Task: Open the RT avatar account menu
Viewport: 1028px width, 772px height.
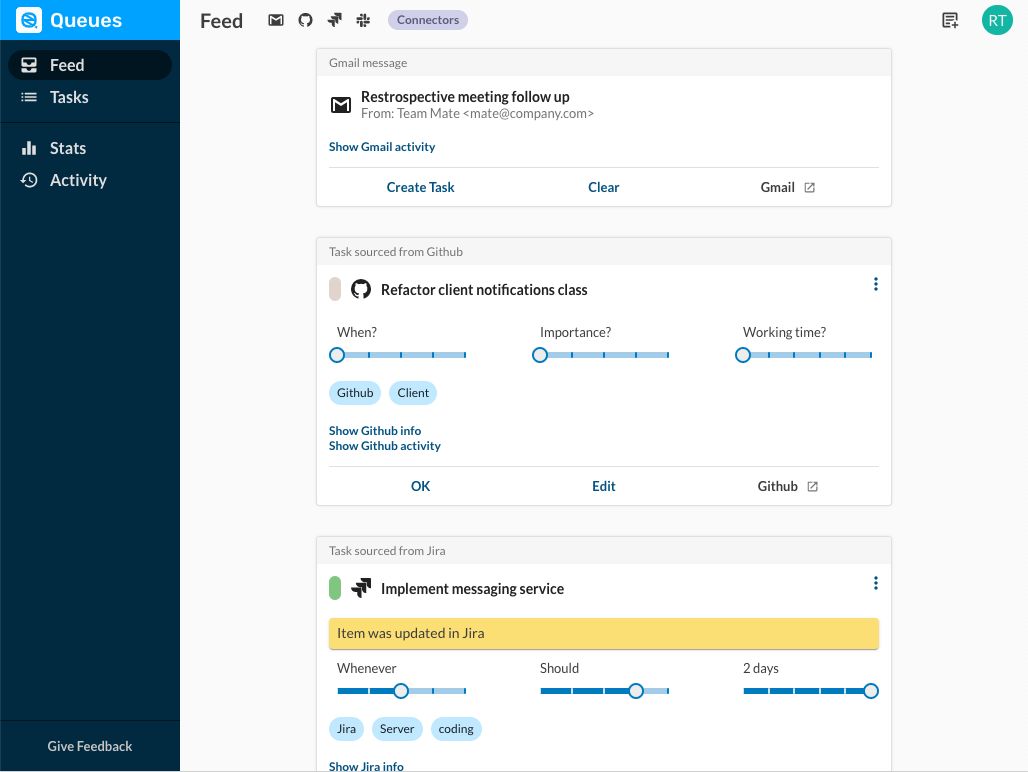Action: click(997, 20)
